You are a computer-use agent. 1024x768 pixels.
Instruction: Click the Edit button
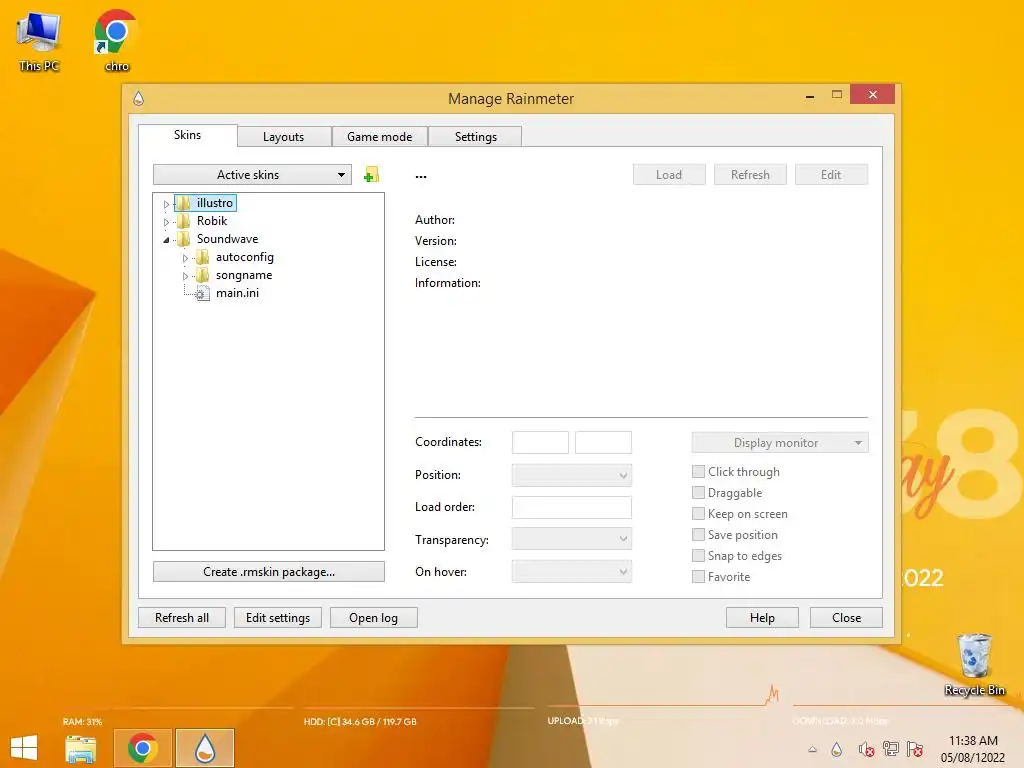coord(831,174)
